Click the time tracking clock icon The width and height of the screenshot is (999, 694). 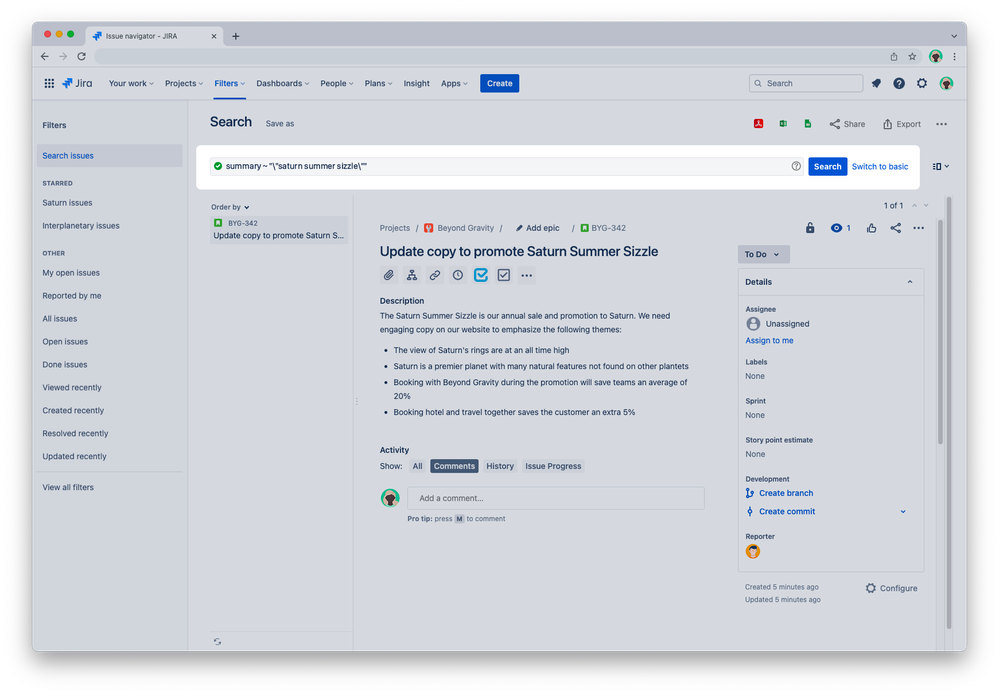click(x=457, y=275)
